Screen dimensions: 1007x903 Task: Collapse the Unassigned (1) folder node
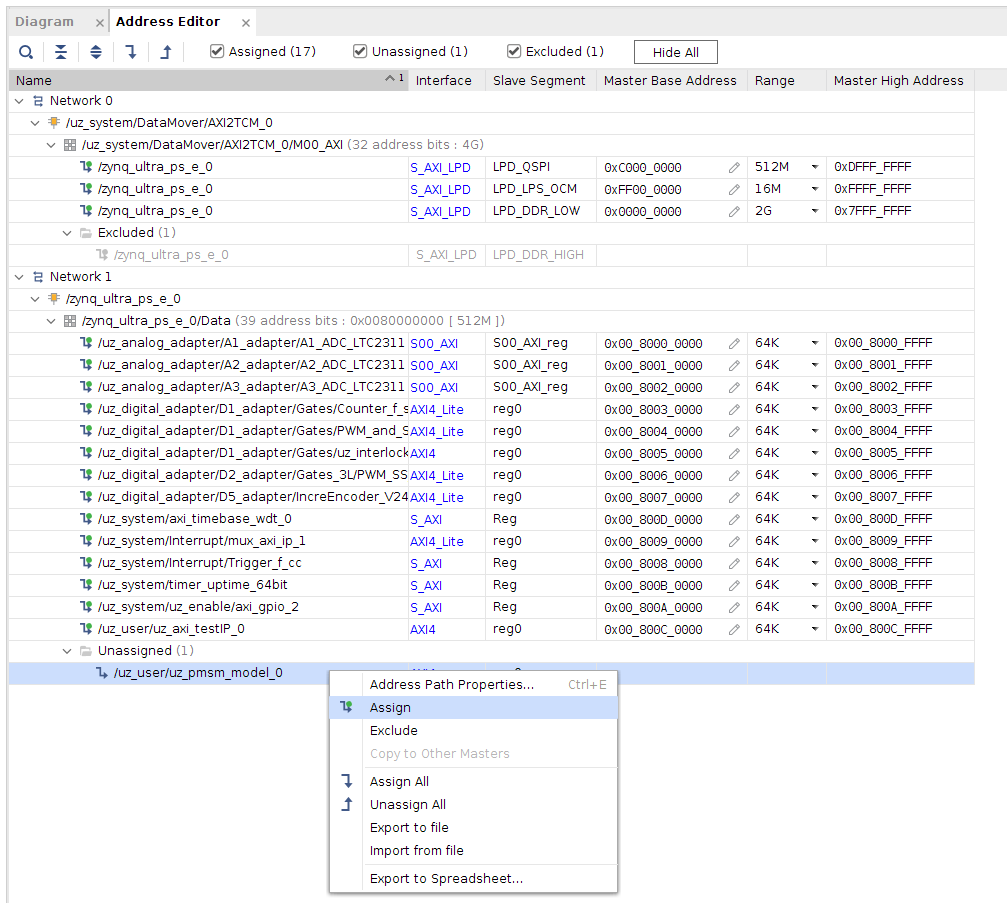click(x=68, y=651)
